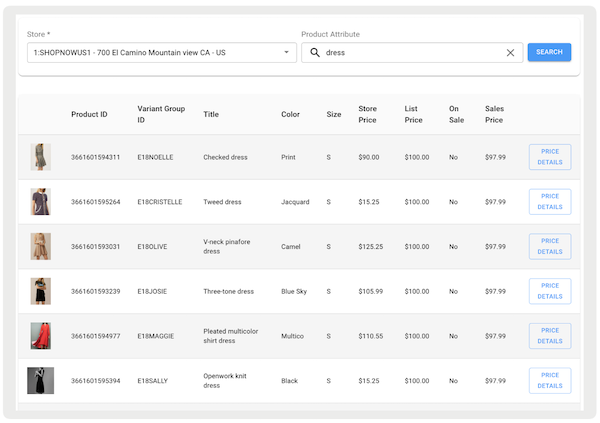Click the $125.25 store price

(x=370, y=247)
